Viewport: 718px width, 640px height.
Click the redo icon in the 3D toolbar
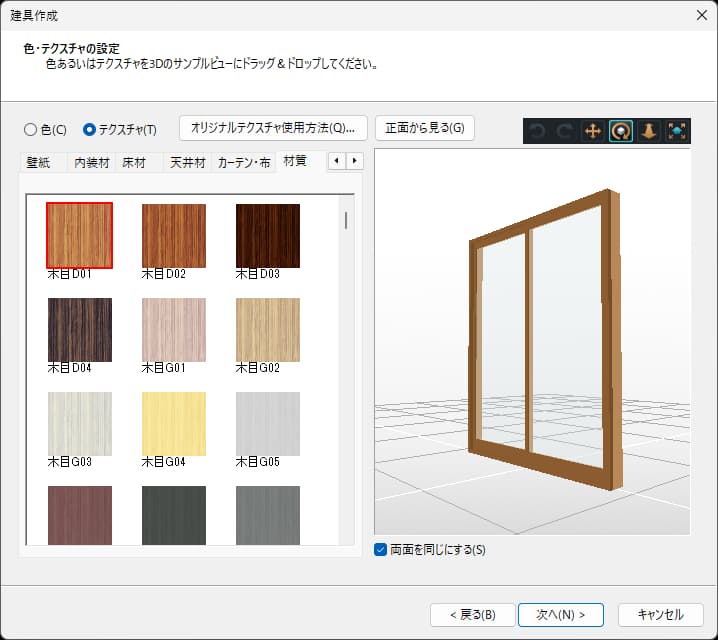point(565,131)
